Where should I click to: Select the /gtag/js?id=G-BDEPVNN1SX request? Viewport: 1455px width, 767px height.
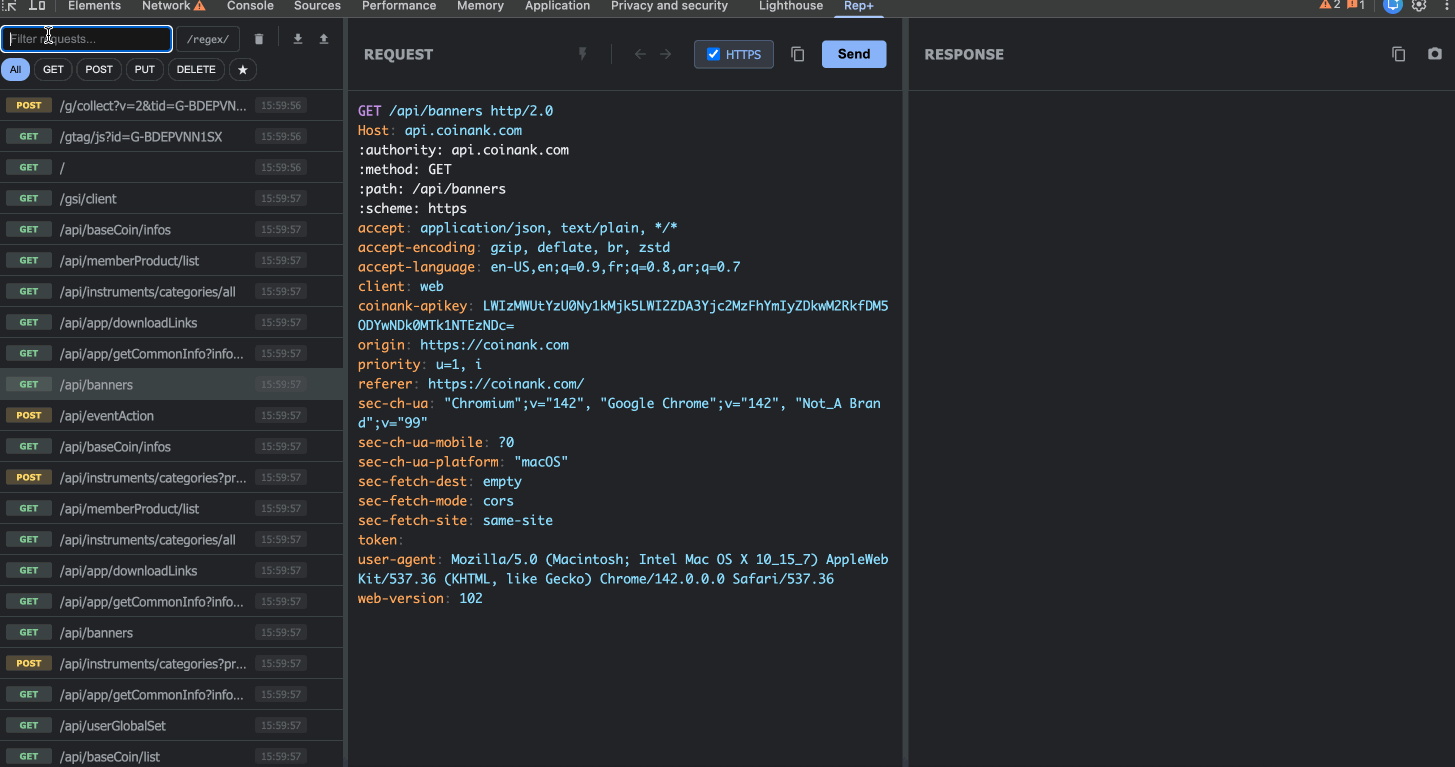pos(171,136)
